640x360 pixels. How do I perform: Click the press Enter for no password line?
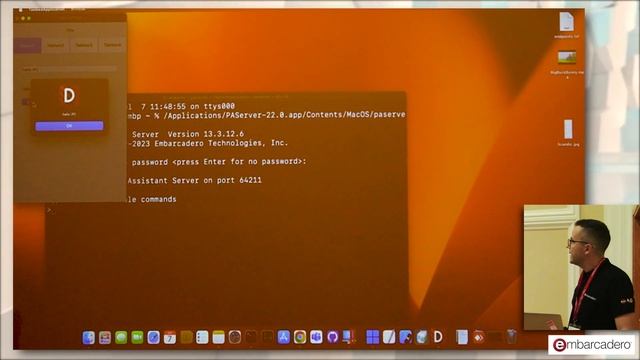coord(219,162)
